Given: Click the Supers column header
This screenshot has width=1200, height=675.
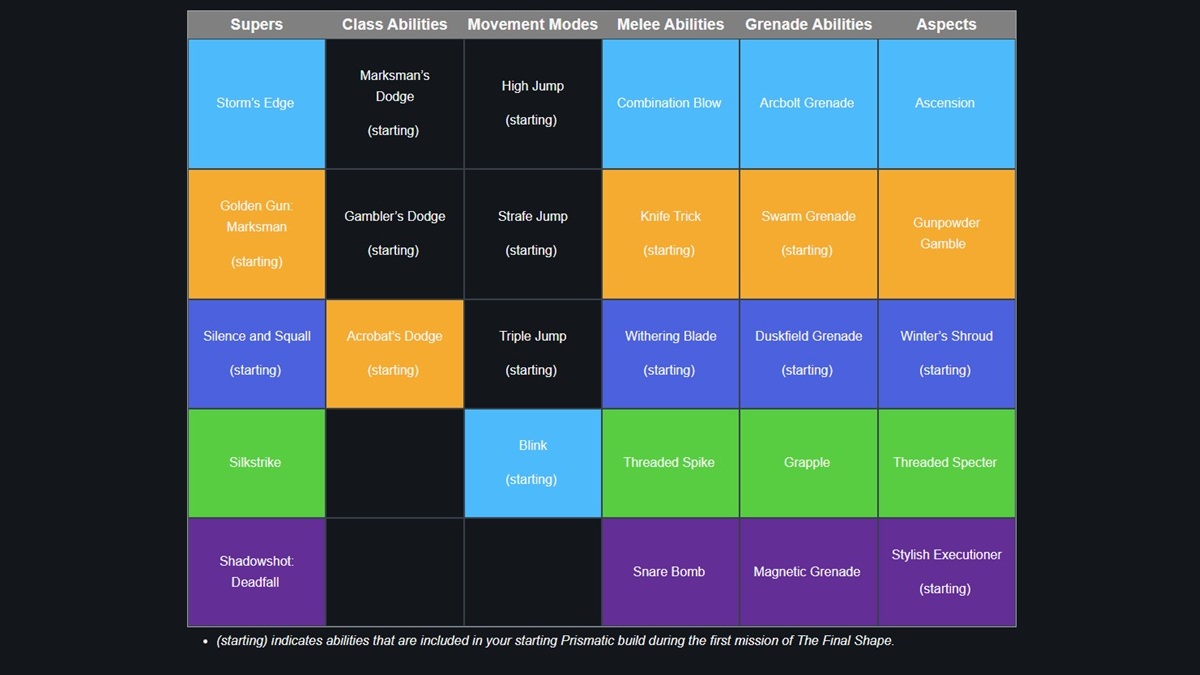Looking at the screenshot, I should click(256, 24).
